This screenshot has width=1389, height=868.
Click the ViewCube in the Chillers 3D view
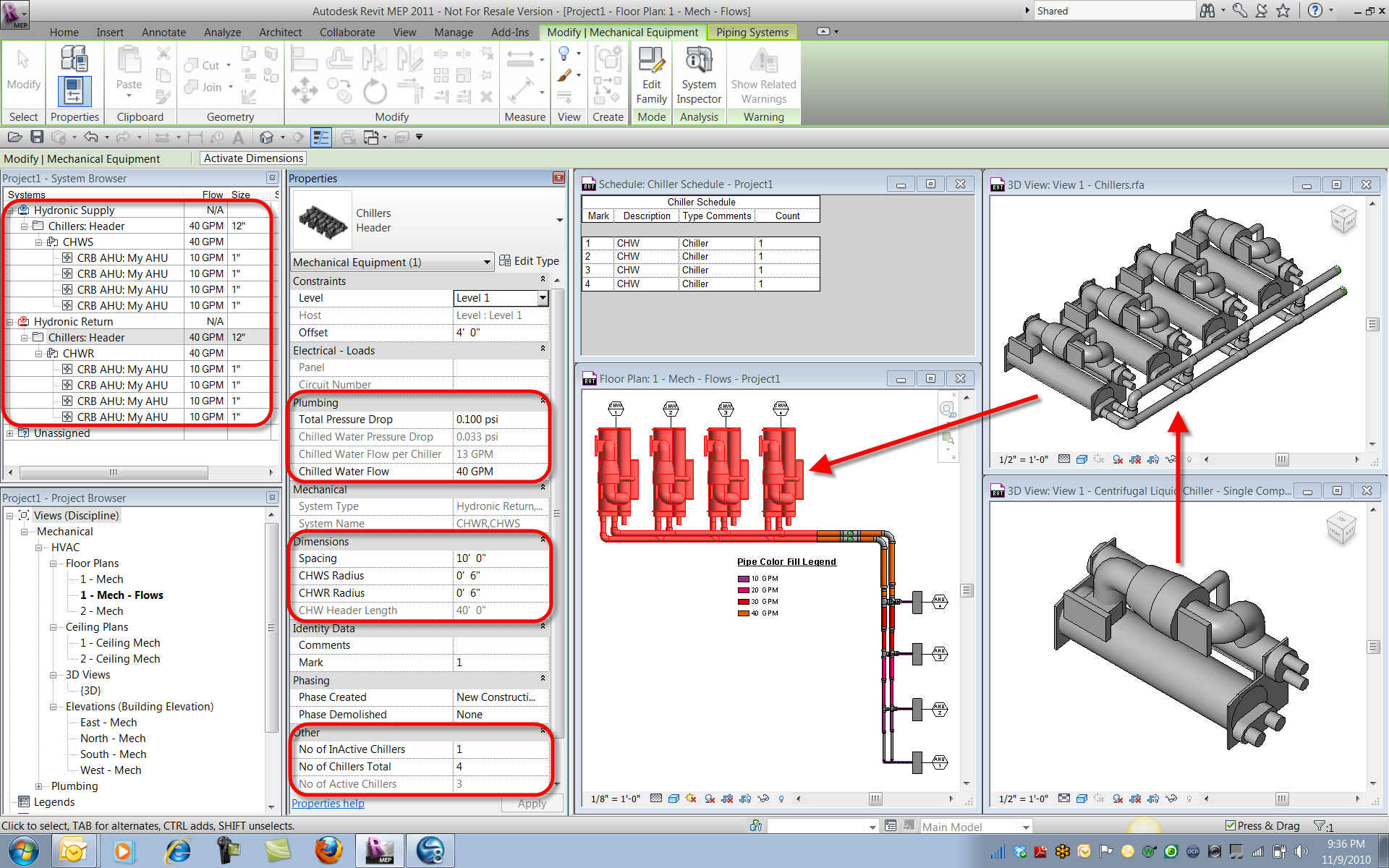(x=1343, y=218)
